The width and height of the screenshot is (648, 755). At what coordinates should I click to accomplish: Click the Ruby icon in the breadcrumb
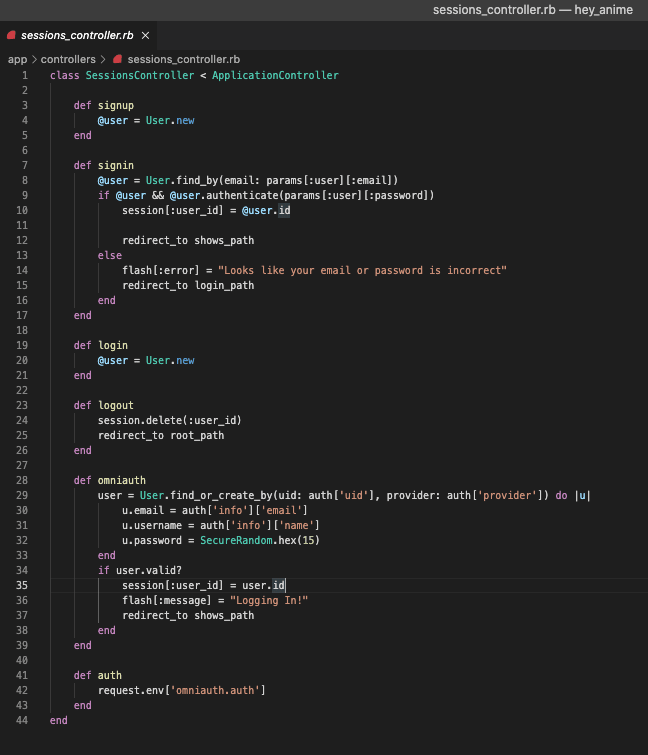(x=117, y=59)
